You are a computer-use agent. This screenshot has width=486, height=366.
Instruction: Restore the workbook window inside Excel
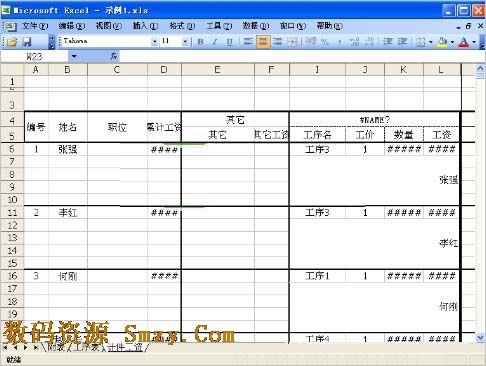pos(469,26)
